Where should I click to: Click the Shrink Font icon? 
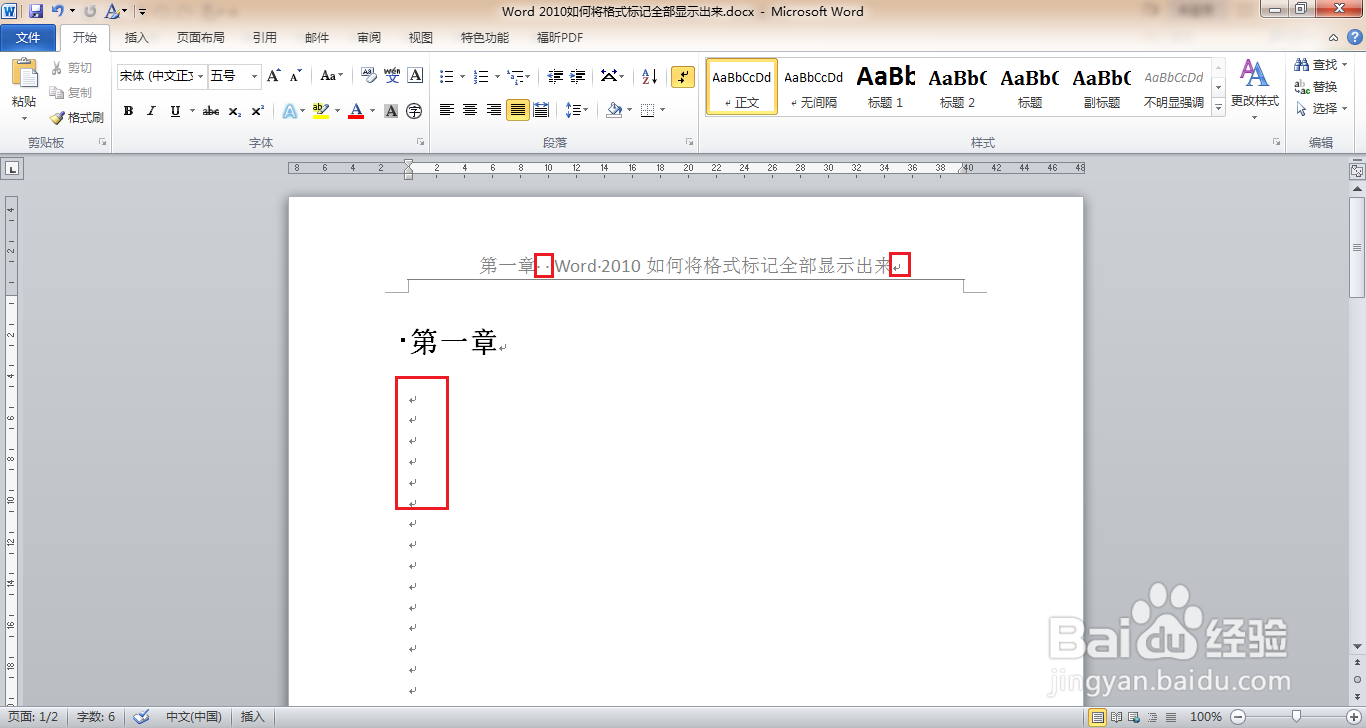pyautogui.click(x=295, y=76)
